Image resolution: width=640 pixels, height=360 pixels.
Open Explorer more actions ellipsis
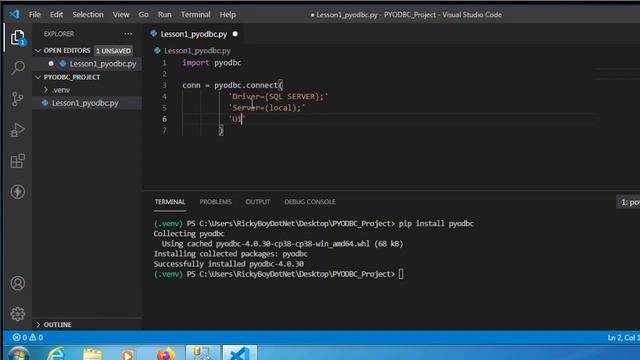(128, 34)
